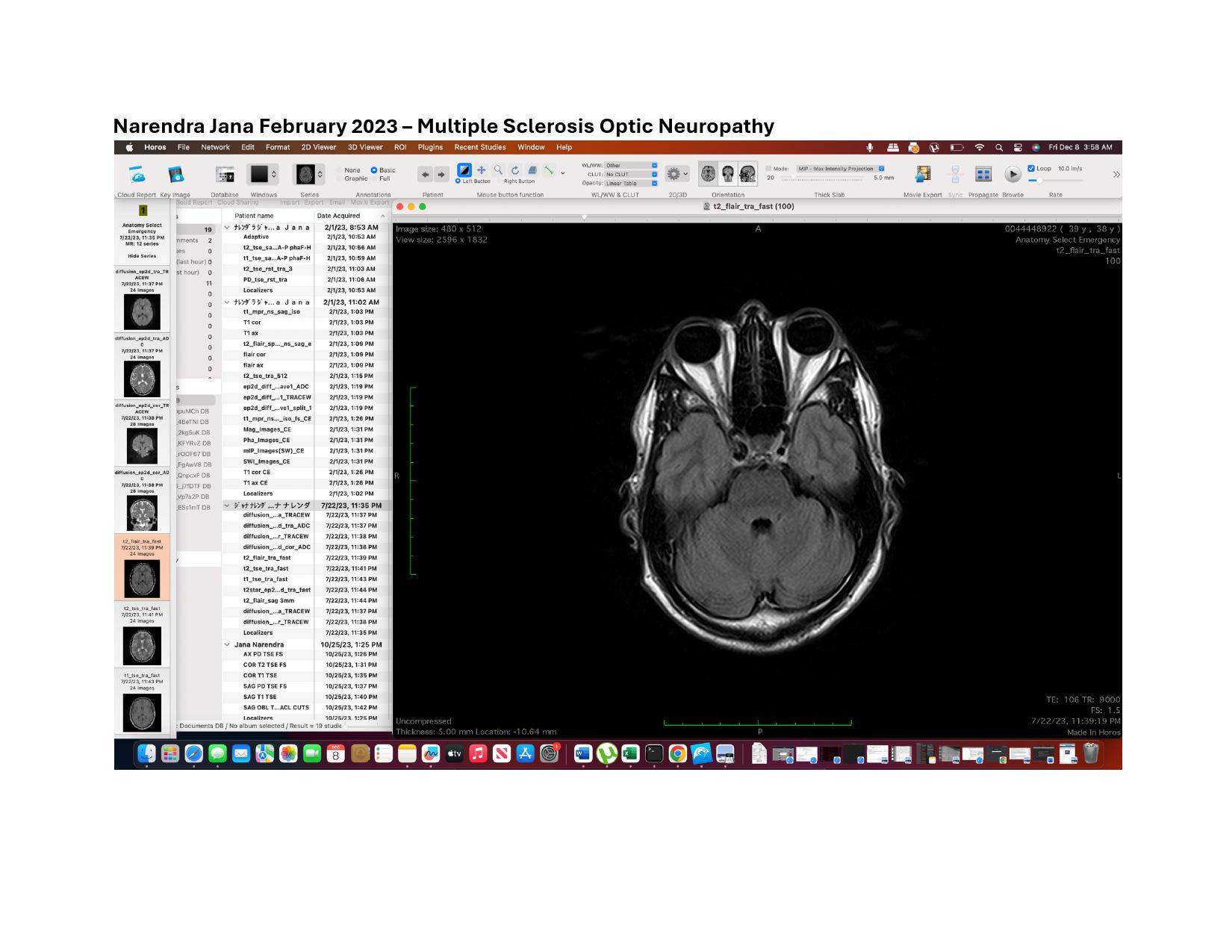Select the Basic annotations radio button
Viewport: 1232px width, 952px height.
[374, 170]
